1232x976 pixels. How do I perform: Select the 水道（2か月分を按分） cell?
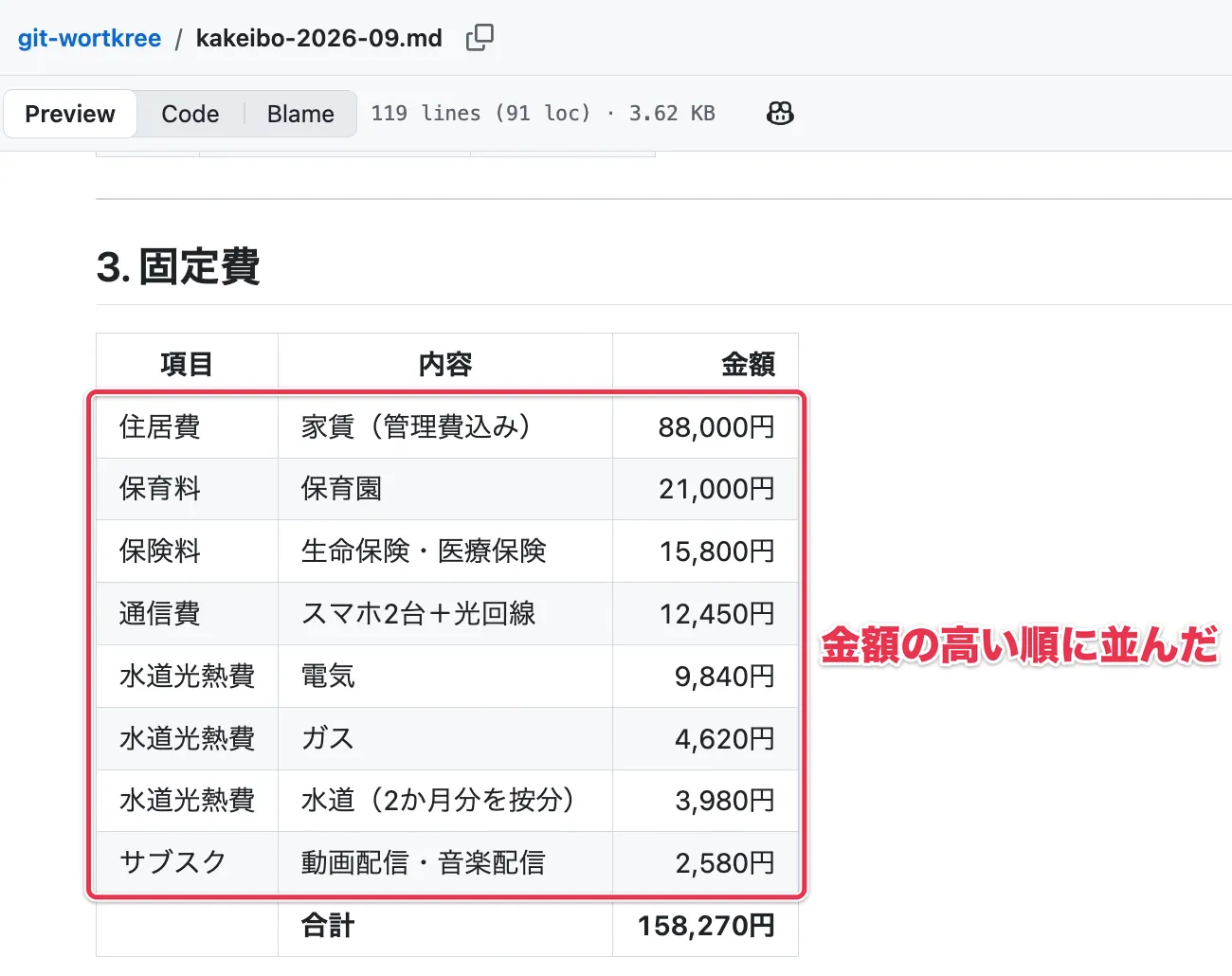point(445,801)
